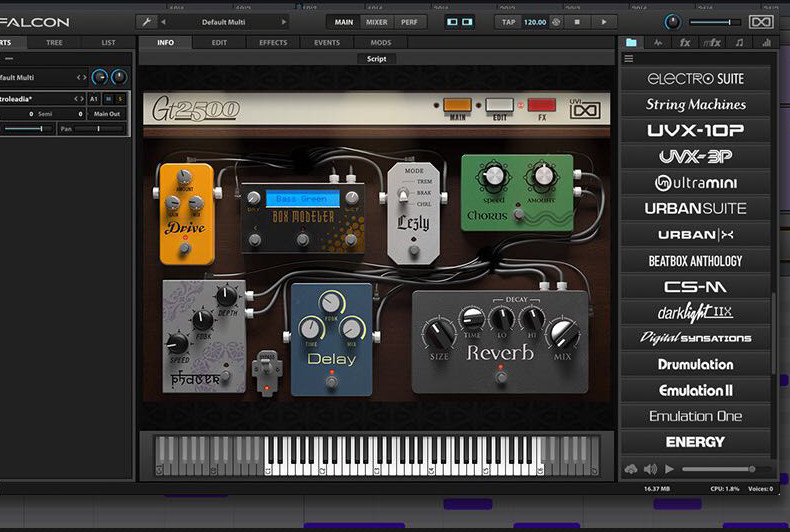Open the fx browser tab
This screenshot has height=532, width=790.
pos(685,43)
